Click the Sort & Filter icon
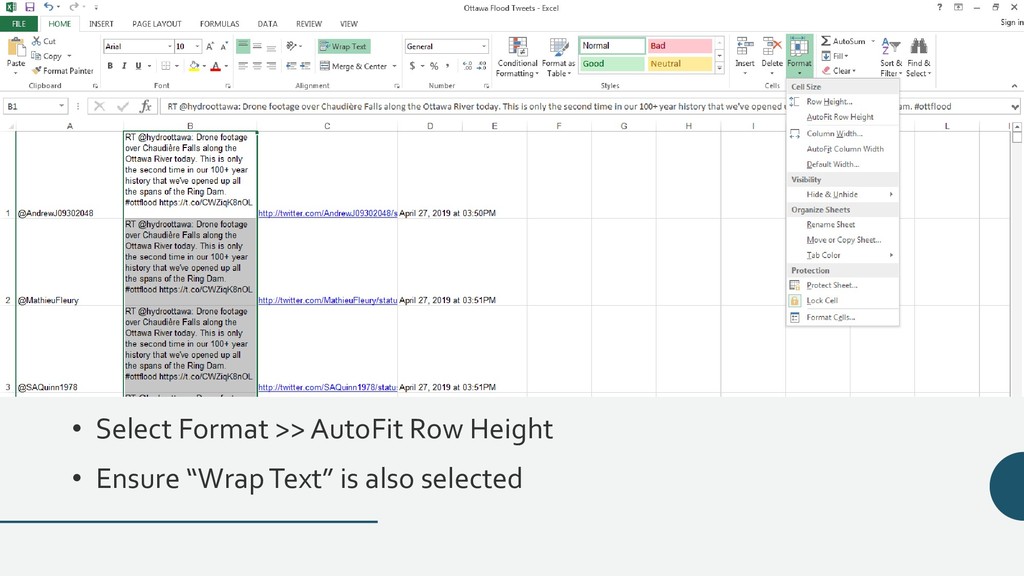 pyautogui.click(x=889, y=48)
